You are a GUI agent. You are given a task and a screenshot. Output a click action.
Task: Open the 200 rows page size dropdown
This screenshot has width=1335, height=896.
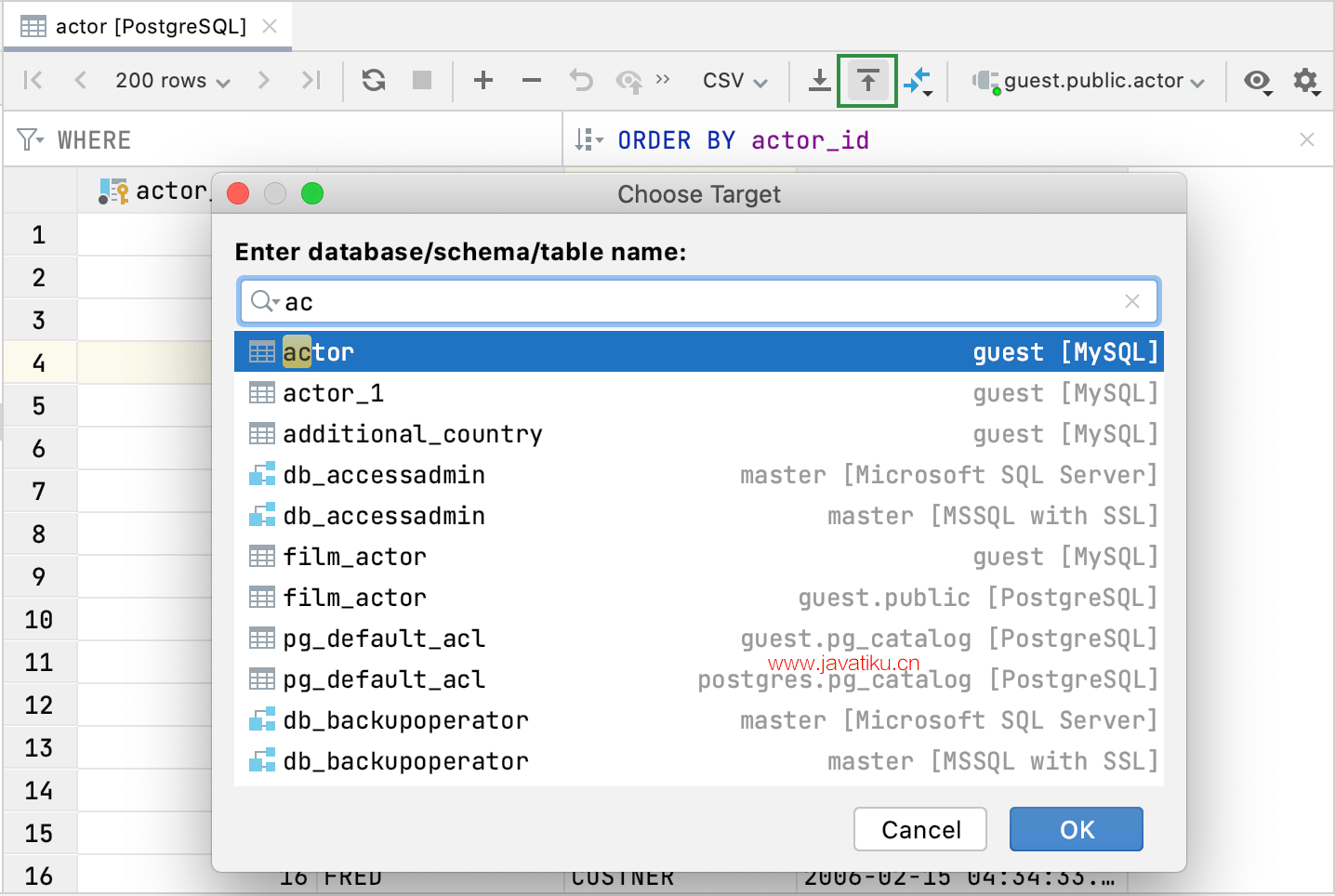coord(172,81)
